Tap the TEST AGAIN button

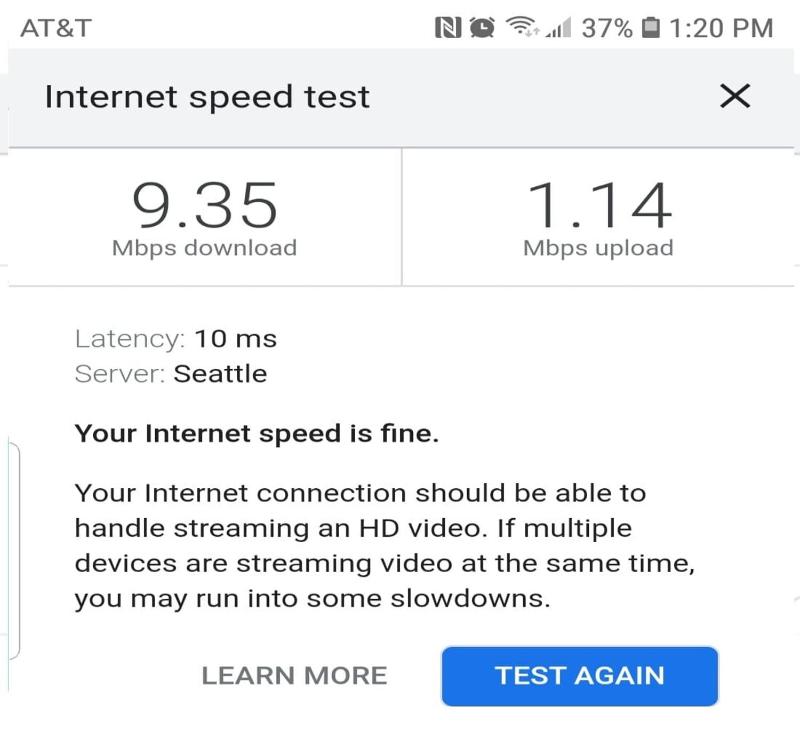580,676
